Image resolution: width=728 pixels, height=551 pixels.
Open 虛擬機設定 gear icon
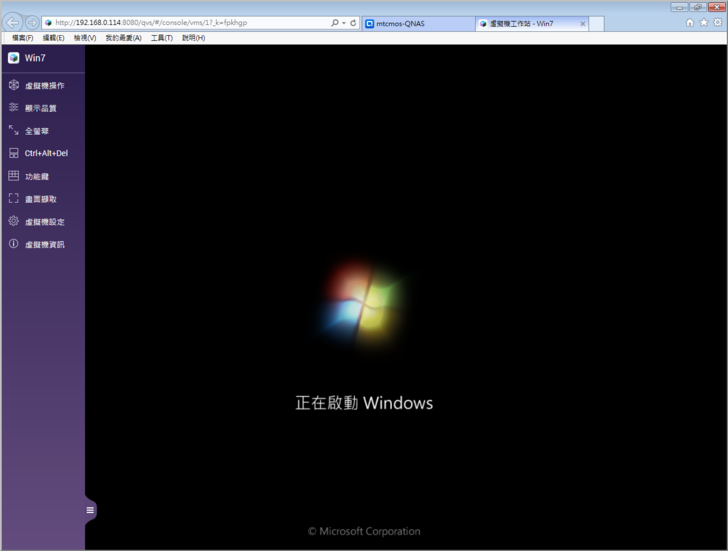[14, 221]
